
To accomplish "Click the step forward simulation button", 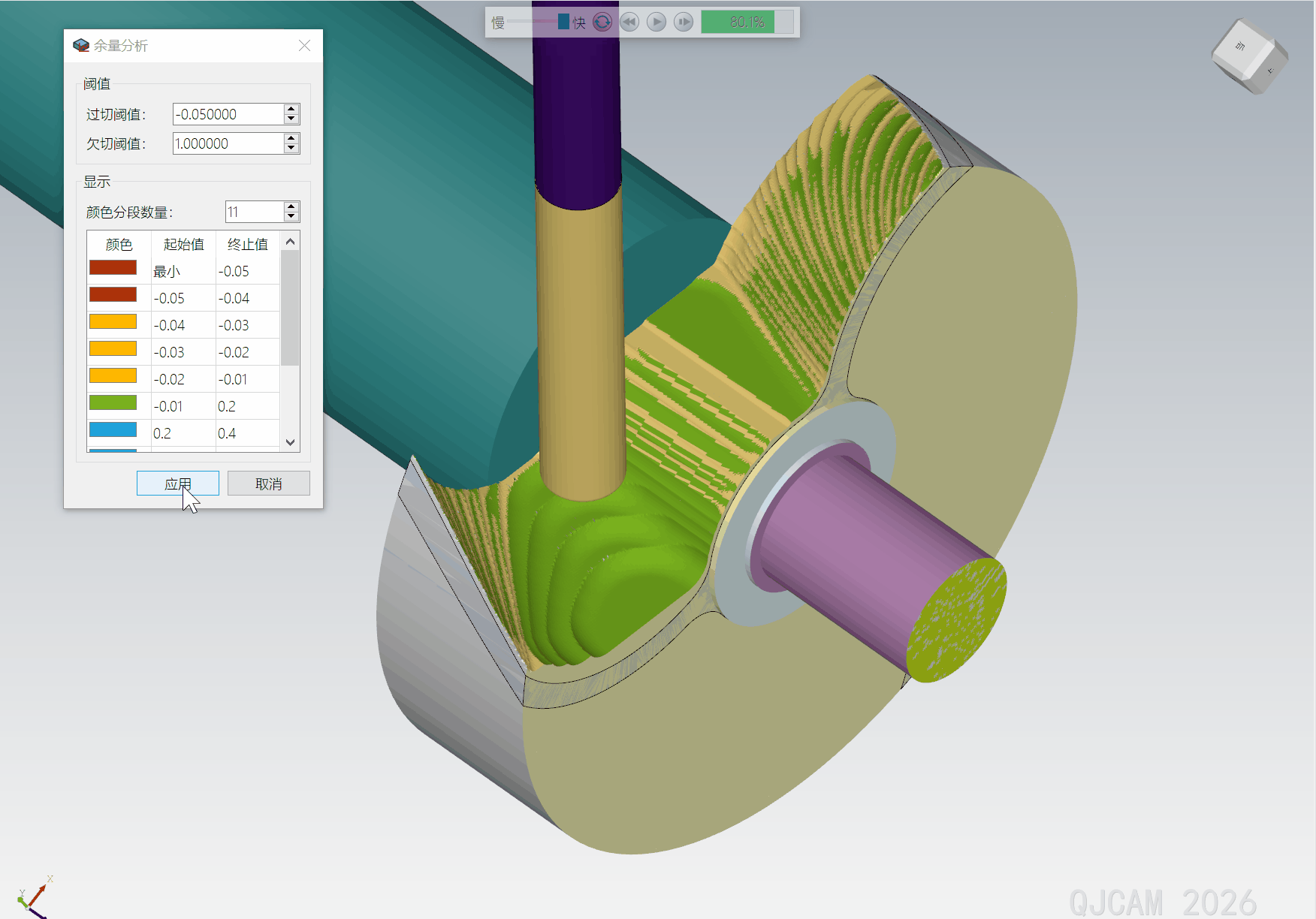I will tap(684, 22).
